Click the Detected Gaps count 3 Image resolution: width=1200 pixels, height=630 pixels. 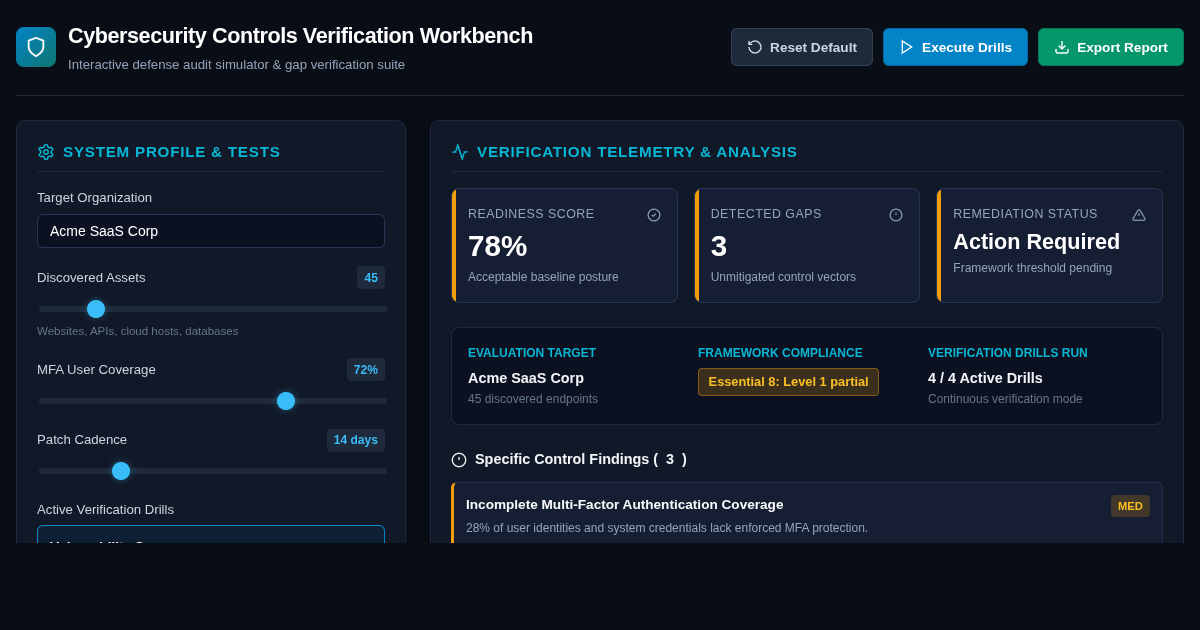[x=719, y=246]
